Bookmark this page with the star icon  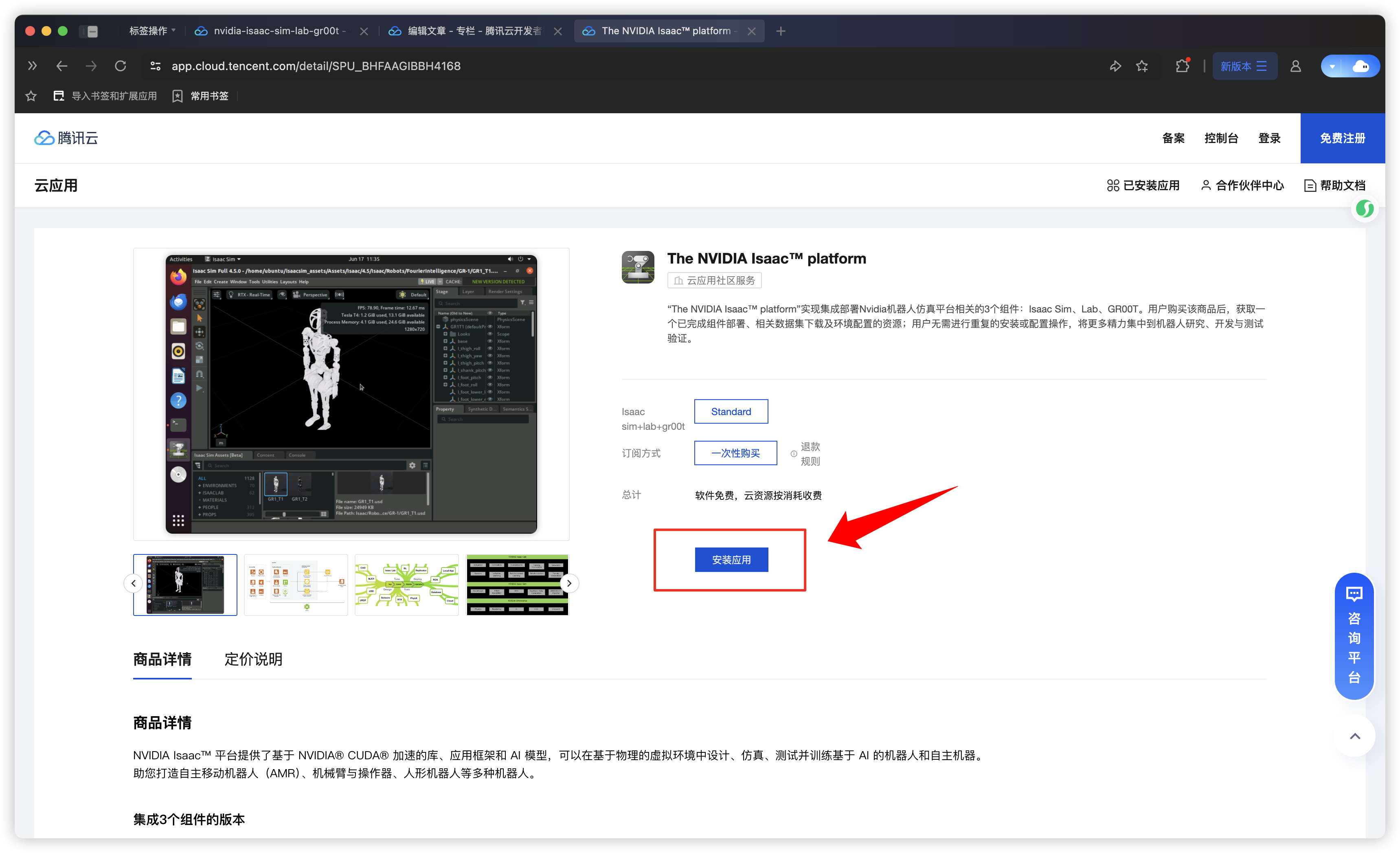[x=1142, y=66]
